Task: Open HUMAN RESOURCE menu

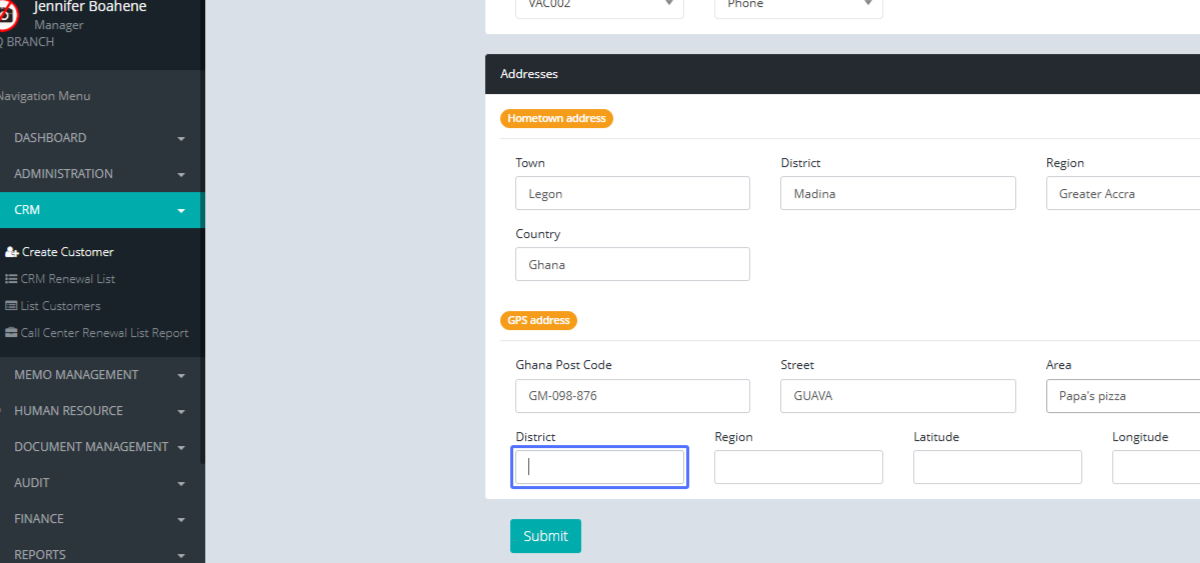Action: tap(100, 411)
